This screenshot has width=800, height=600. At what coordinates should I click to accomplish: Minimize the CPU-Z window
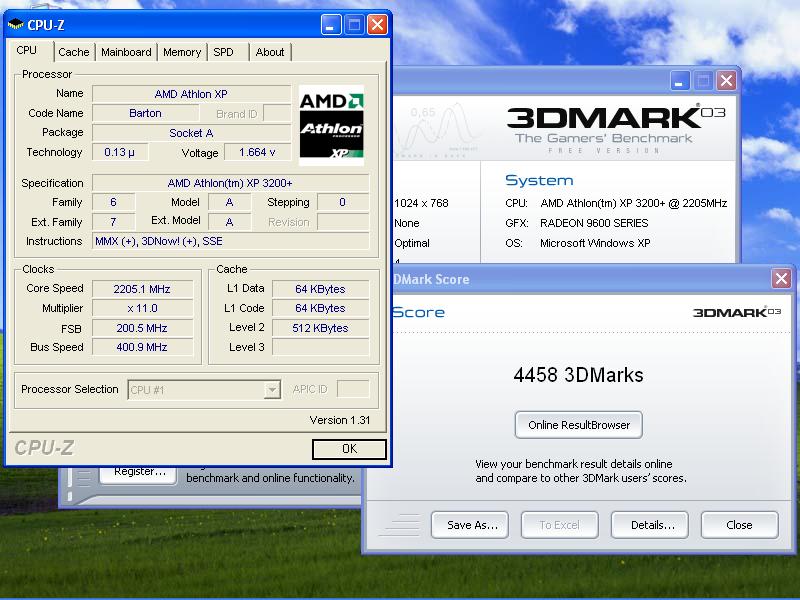click(x=331, y=24)
